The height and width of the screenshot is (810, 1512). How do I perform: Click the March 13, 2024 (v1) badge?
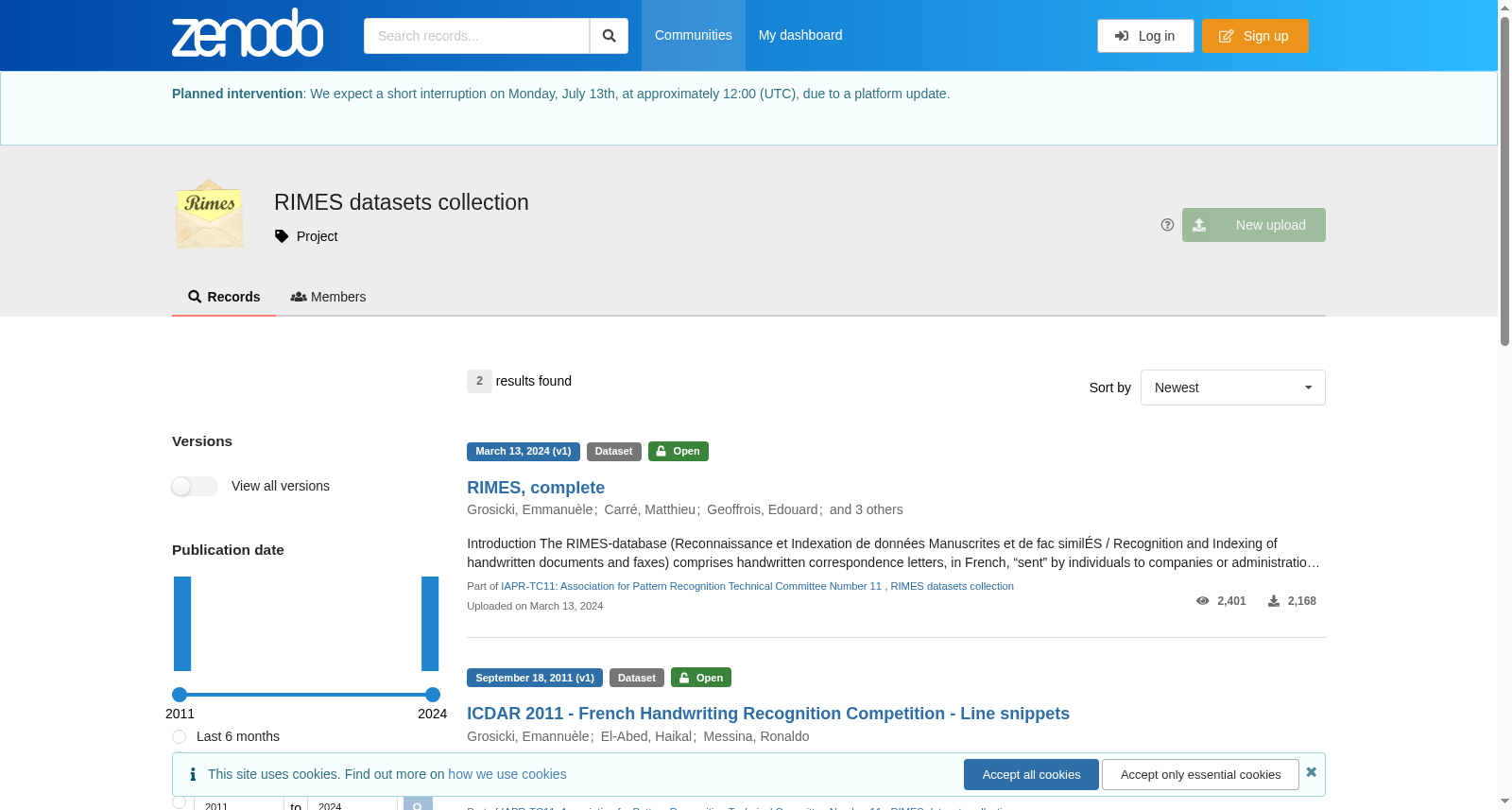pos(524,452)
